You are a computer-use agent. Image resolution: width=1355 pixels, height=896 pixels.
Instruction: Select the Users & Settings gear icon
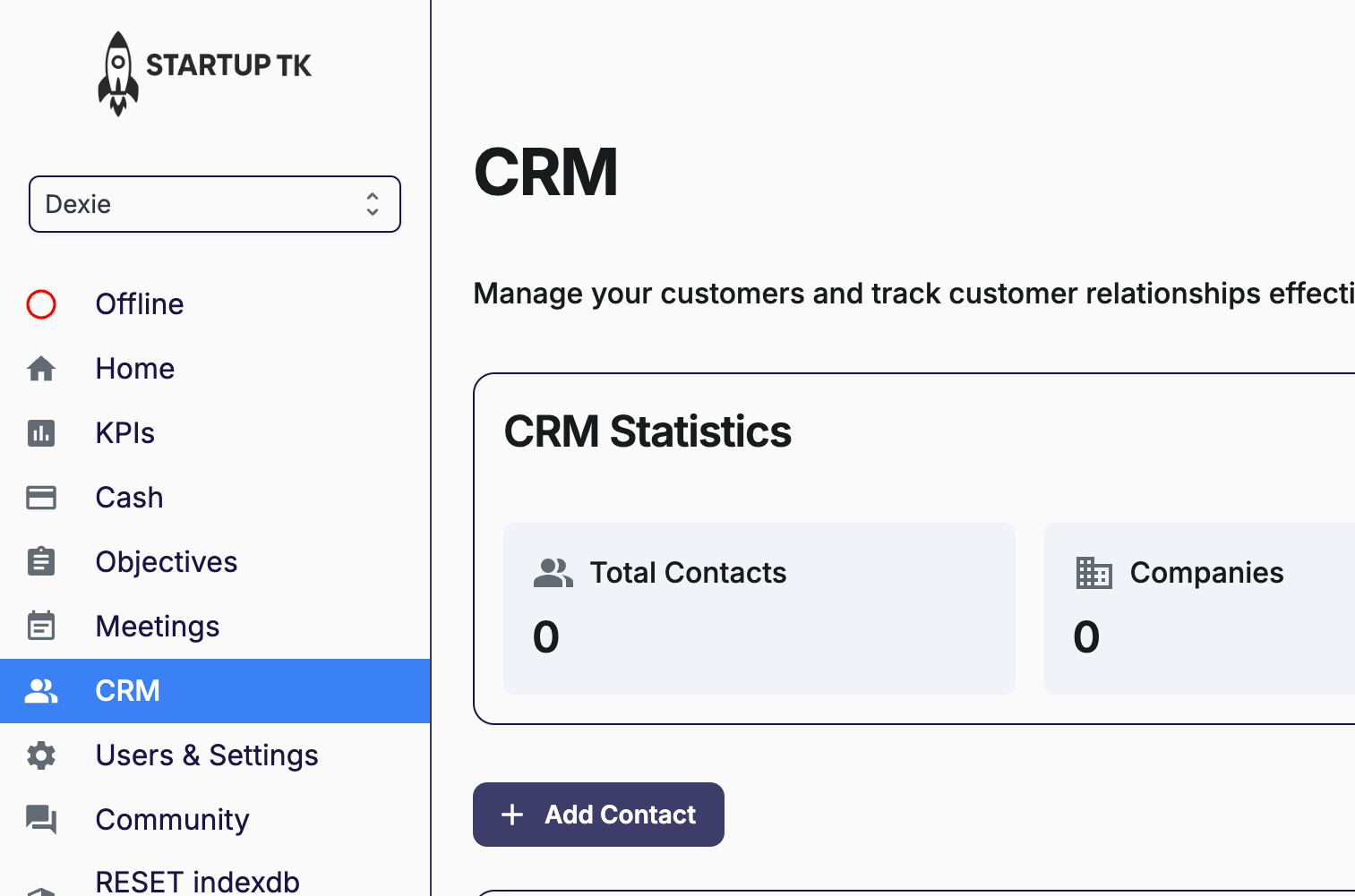[x=41, y=755]
